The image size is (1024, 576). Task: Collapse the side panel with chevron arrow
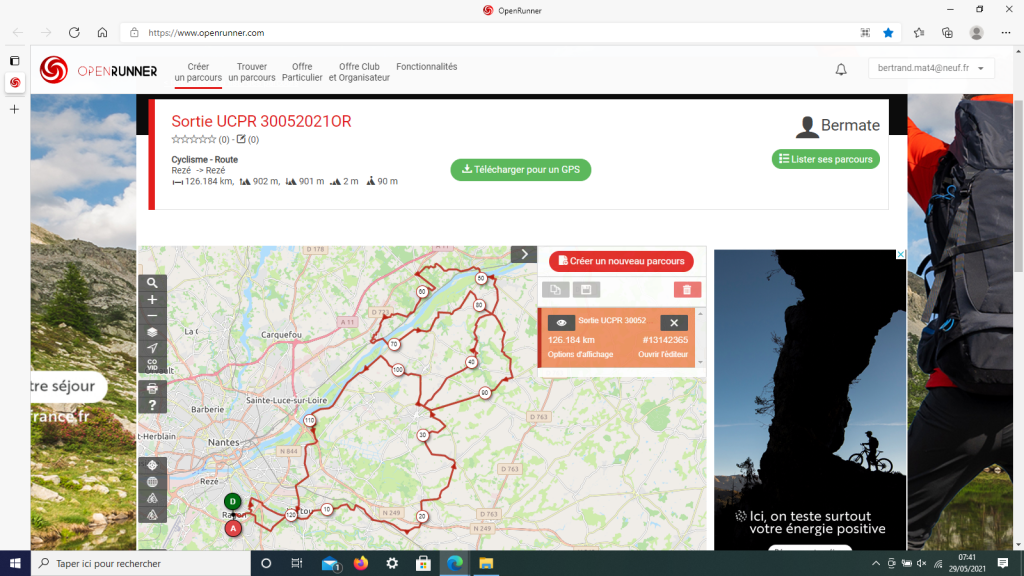[x=524, y=254]
